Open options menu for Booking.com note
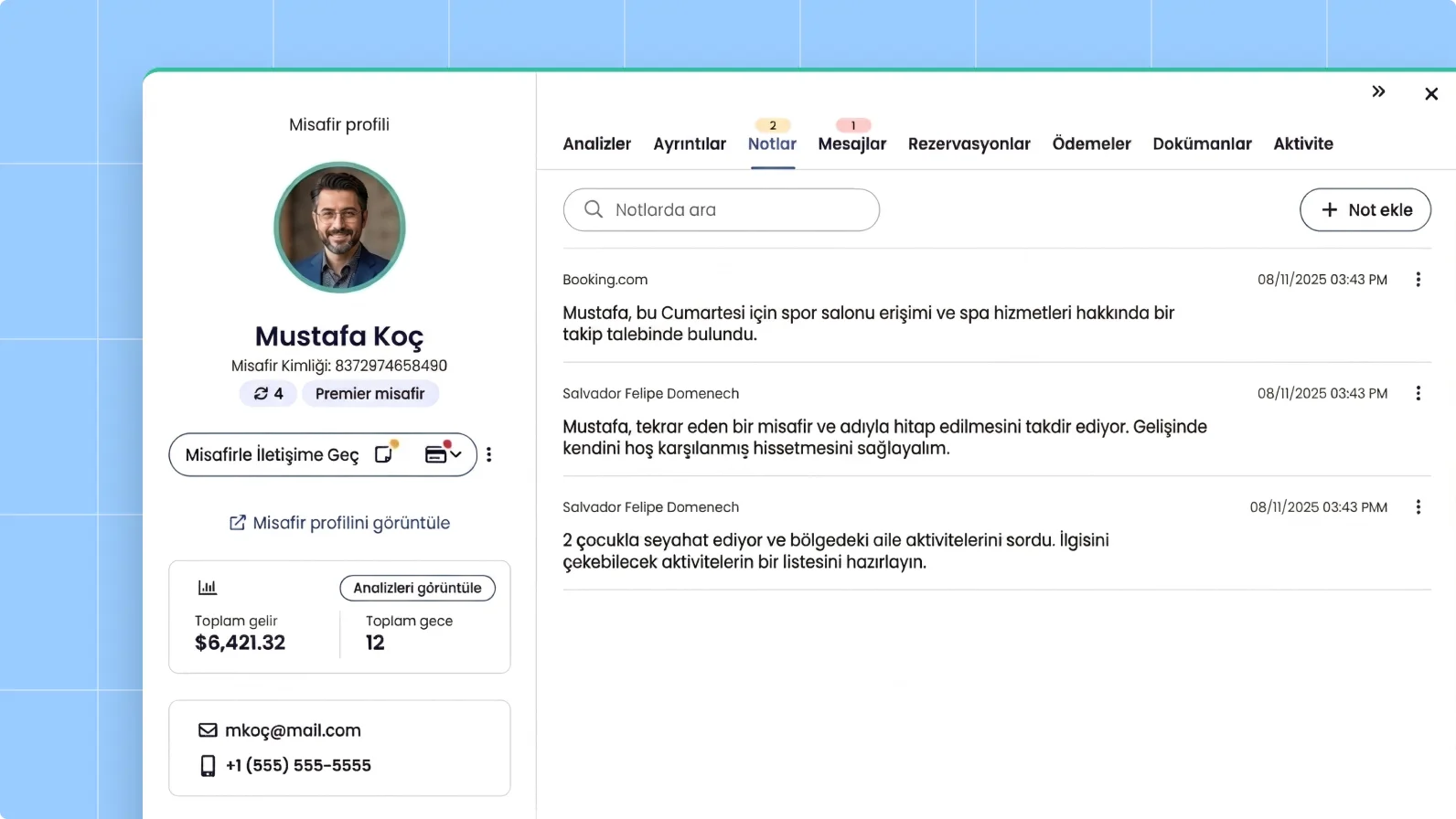 1418,280
